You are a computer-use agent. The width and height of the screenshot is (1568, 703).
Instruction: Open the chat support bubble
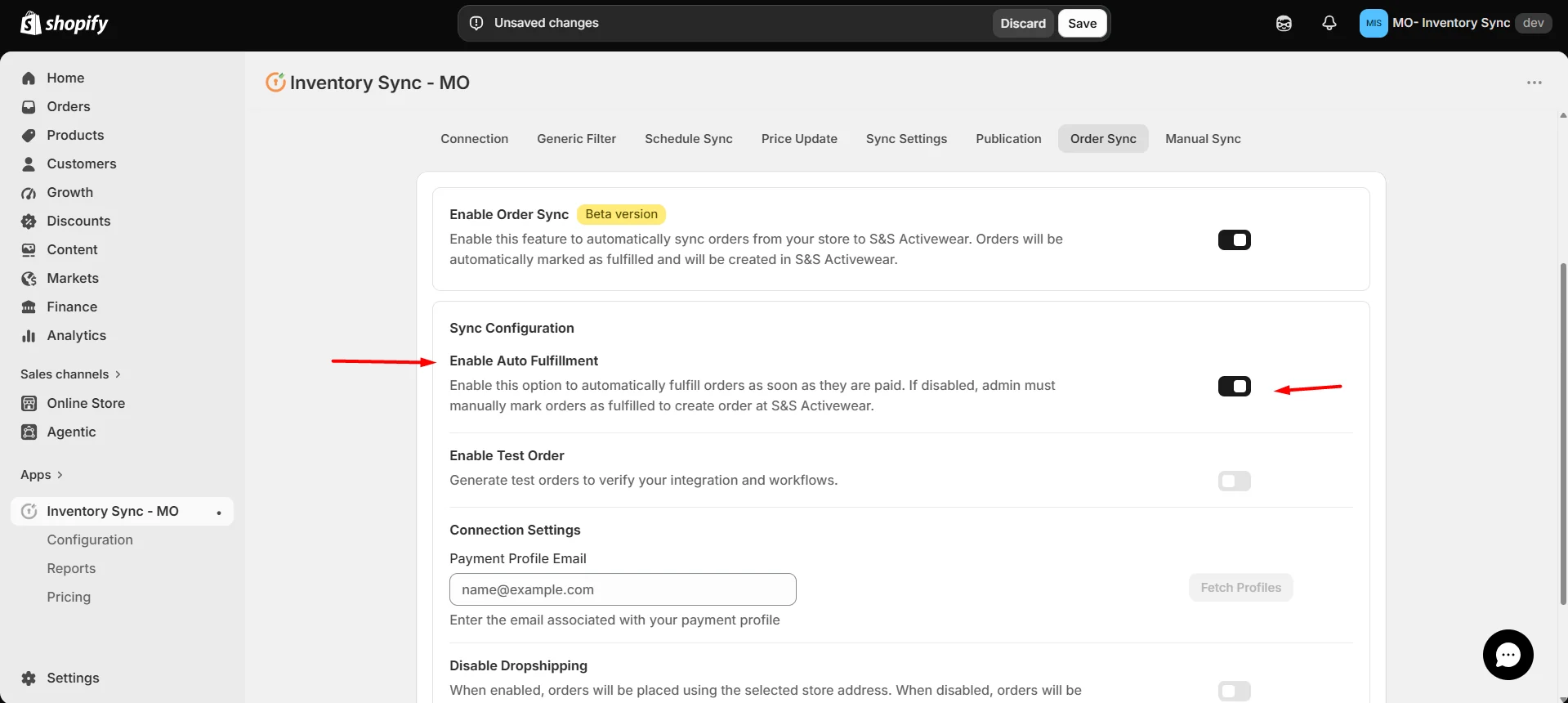[x=1508, y=655]
